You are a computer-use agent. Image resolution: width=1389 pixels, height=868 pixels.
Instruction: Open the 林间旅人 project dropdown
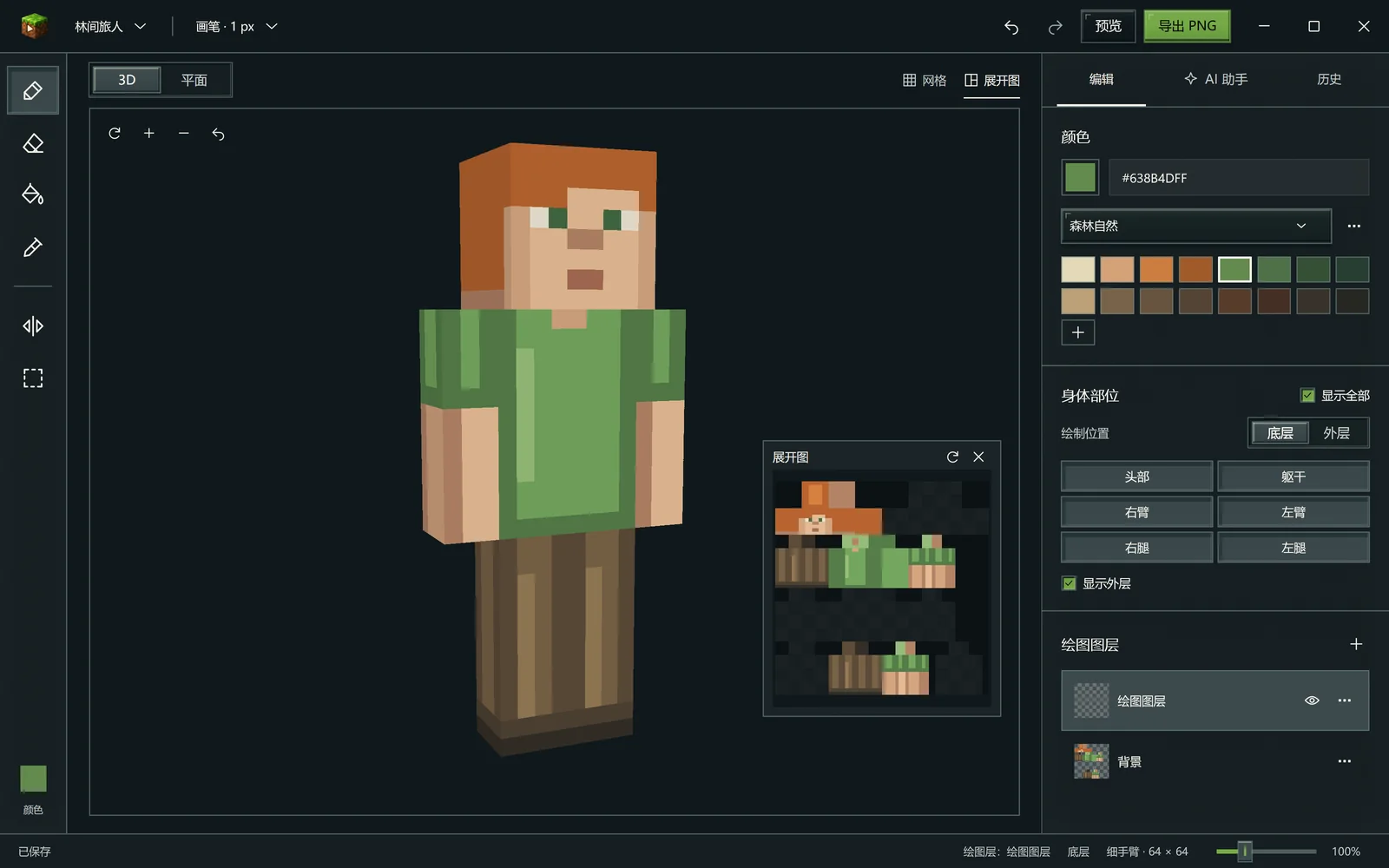pyautogui.click(x=110, y=27)
